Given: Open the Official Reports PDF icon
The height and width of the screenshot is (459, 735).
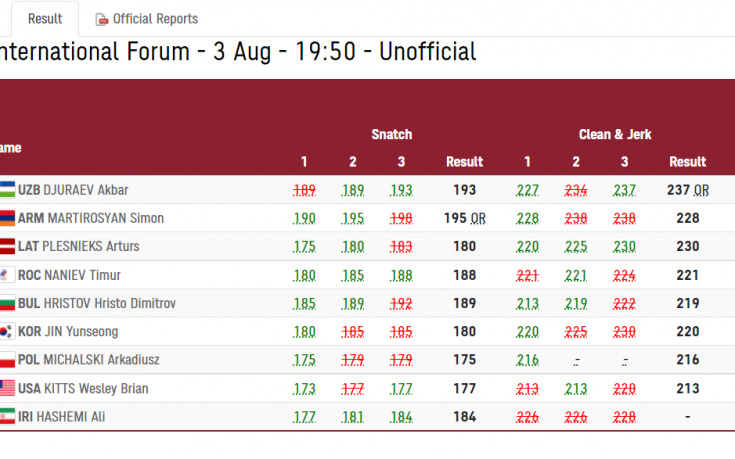Looking at the screenshot, I should tap(102, 19).
